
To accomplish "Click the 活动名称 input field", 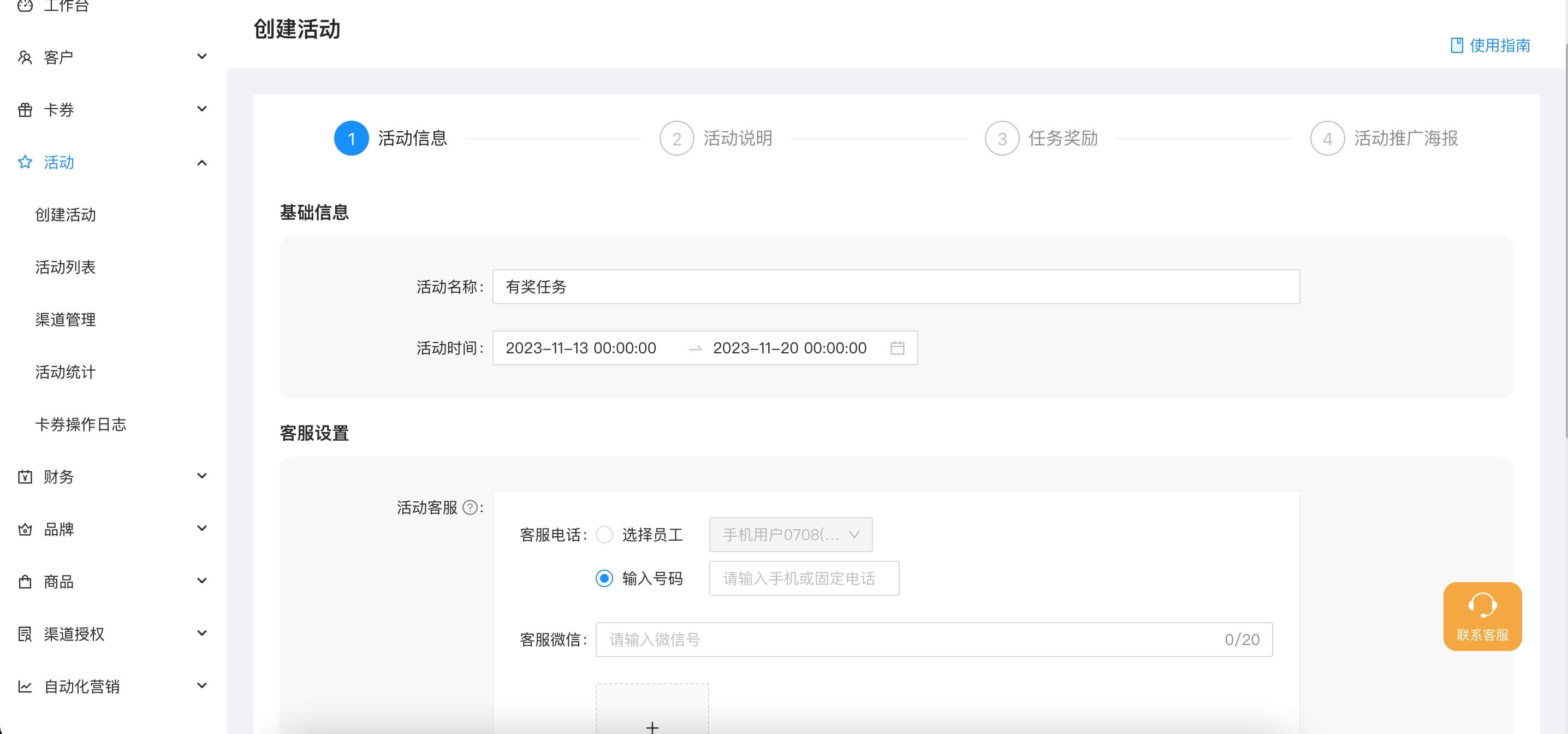I will (x=896, y=287).
